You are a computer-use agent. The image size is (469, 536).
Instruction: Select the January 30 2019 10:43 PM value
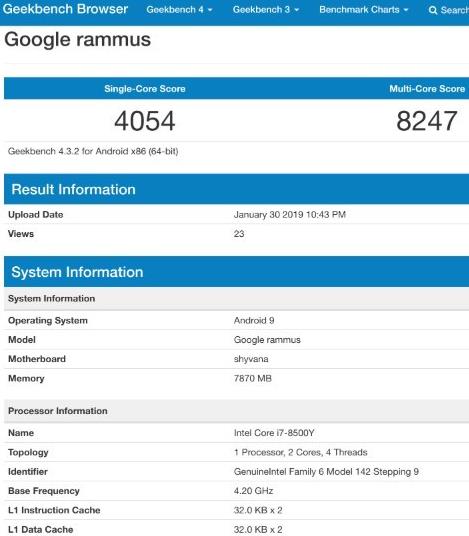[x=290, y=215]
